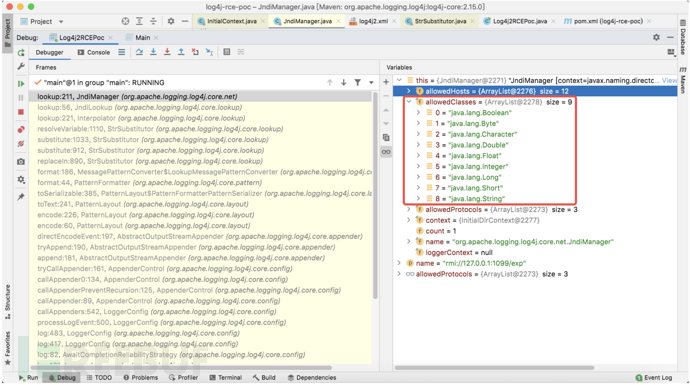
Task: Open the Event Log
Action: pyautogui.click(x=654, y=378)
